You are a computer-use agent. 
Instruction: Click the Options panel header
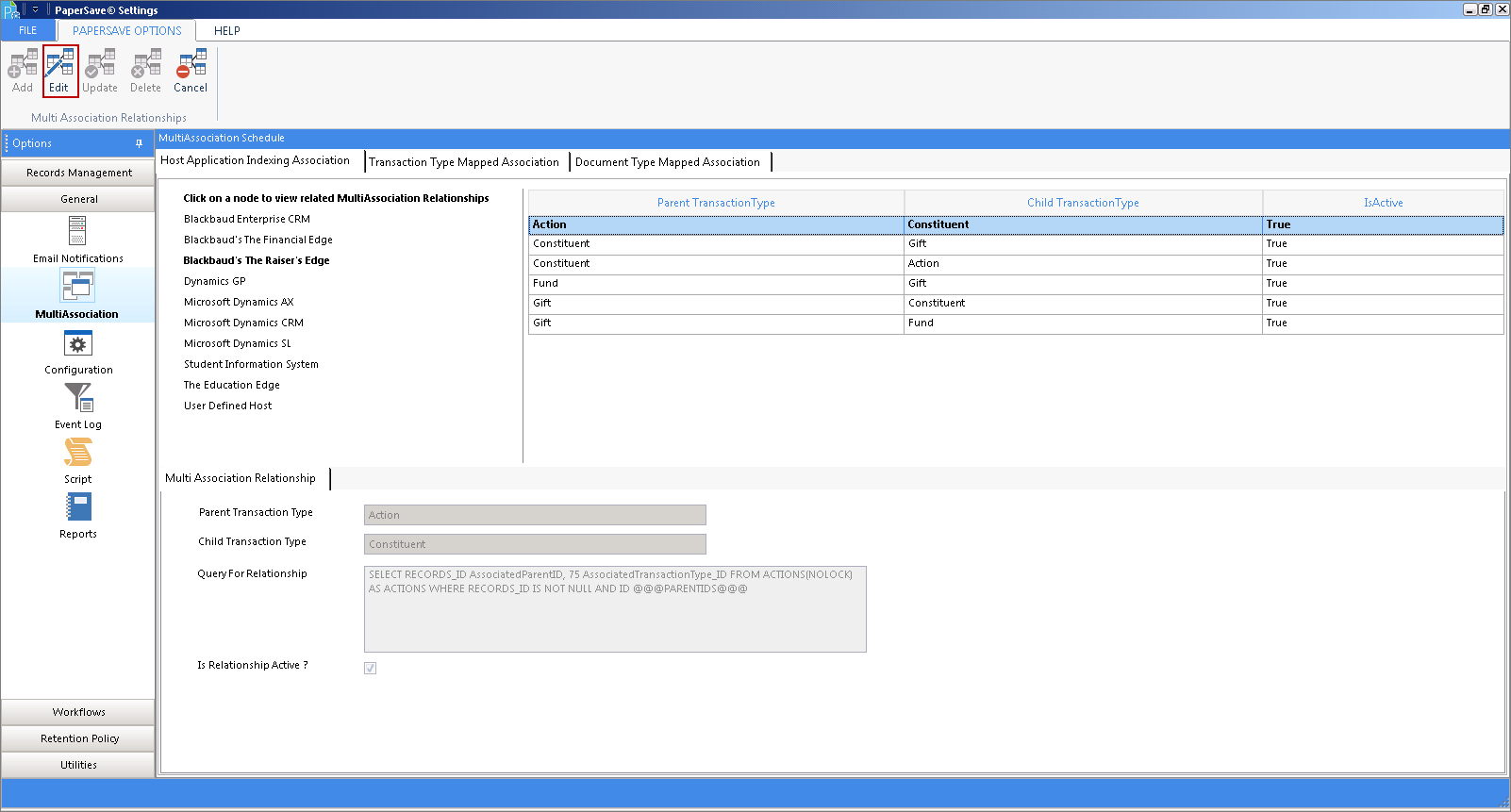(x=77, y=143)
